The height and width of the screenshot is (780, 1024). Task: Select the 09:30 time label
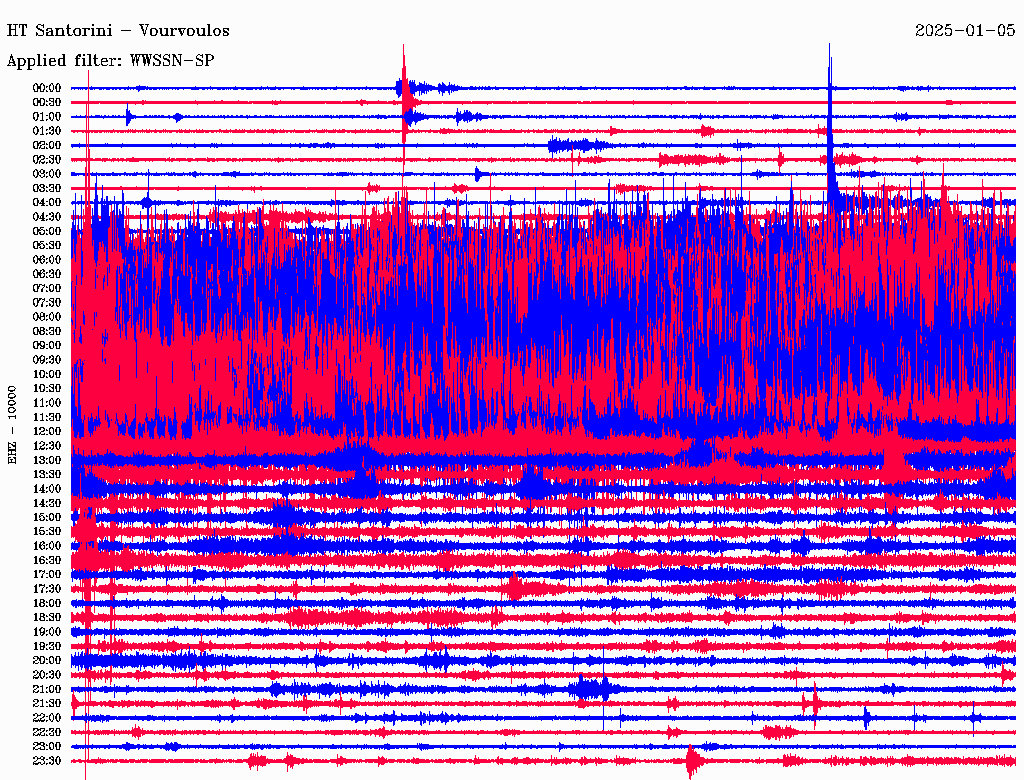(47, 360)
